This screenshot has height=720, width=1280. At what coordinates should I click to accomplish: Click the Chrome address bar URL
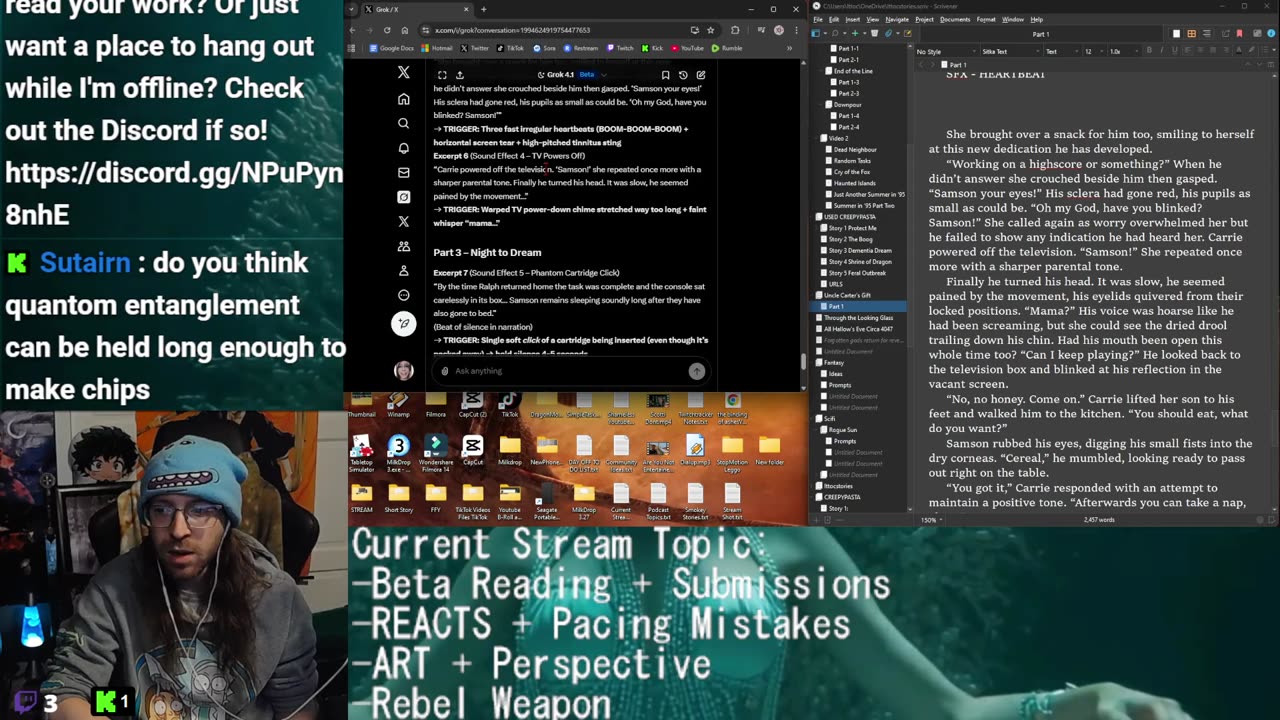click(512, 30)
